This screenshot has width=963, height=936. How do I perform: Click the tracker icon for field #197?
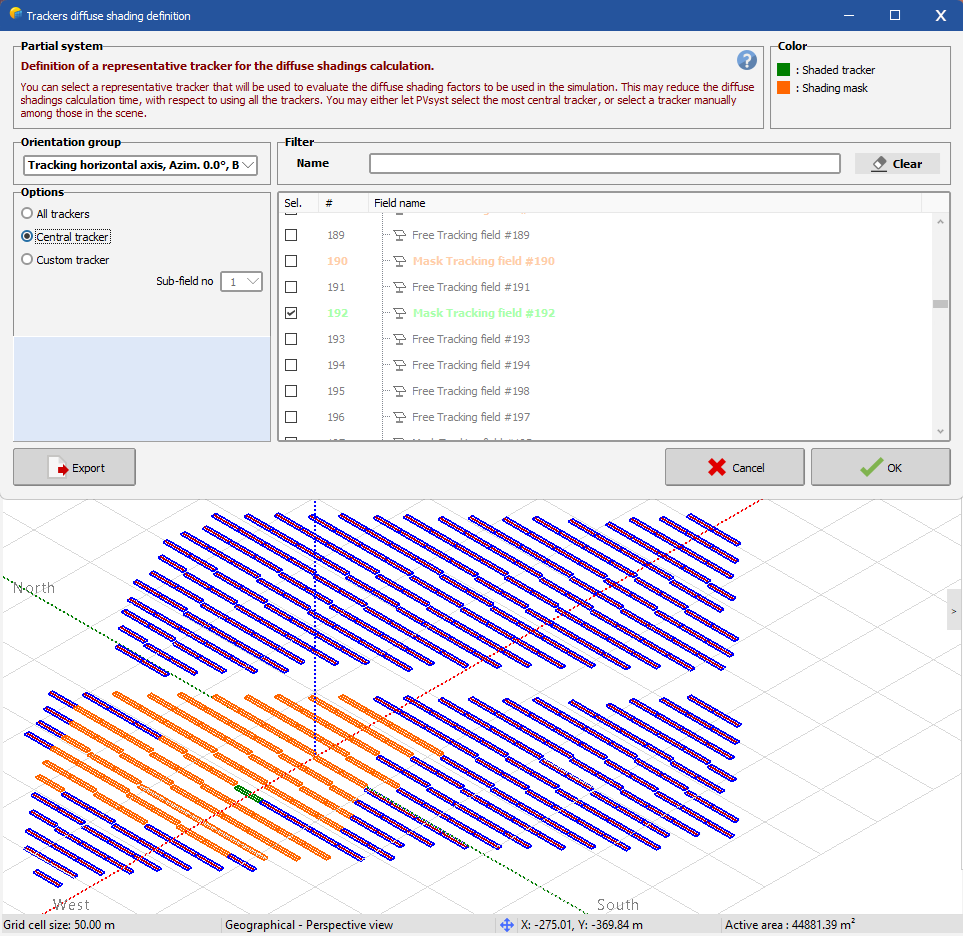(400, 417)
